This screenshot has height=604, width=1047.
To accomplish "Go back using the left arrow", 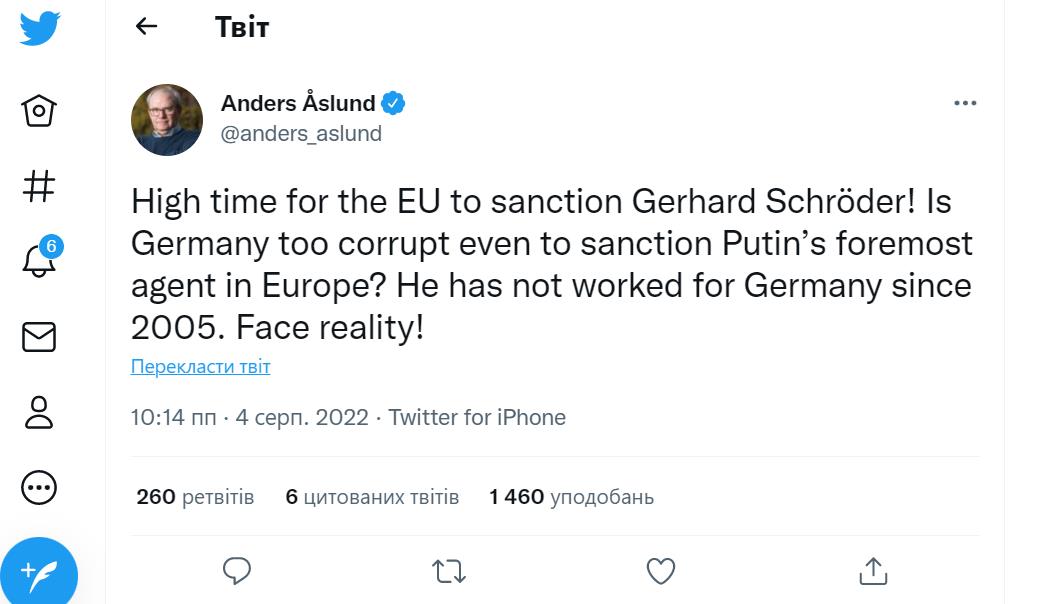I will [x=147, y=27].
